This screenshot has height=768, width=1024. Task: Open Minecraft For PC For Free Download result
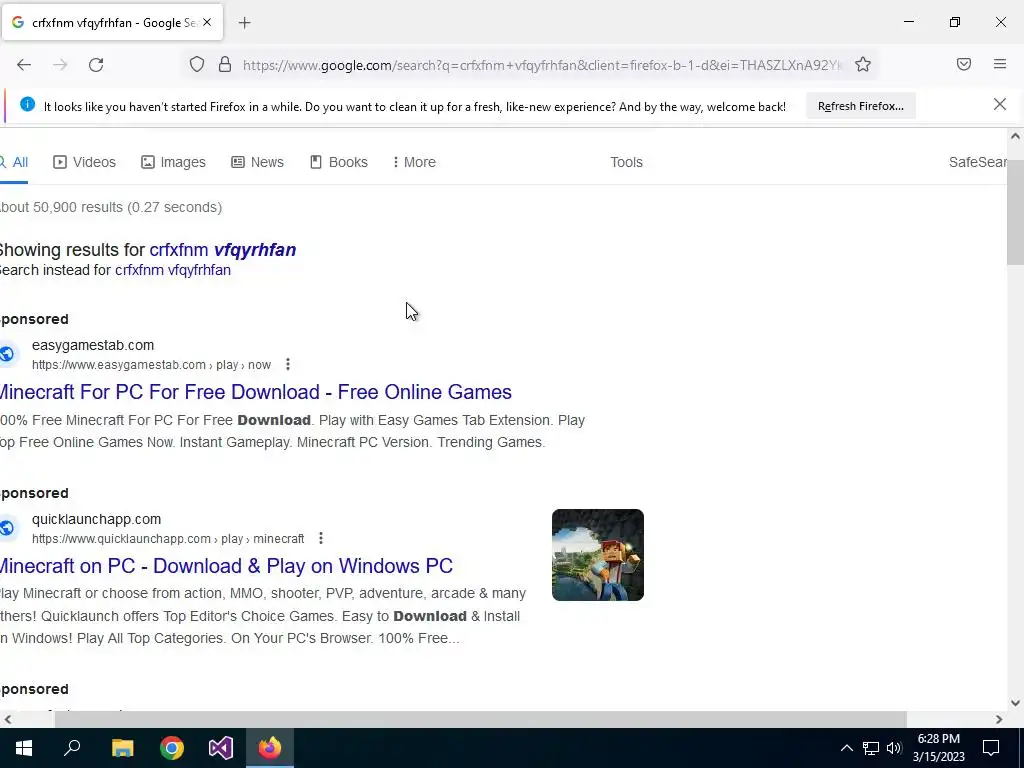pos(255,392)
